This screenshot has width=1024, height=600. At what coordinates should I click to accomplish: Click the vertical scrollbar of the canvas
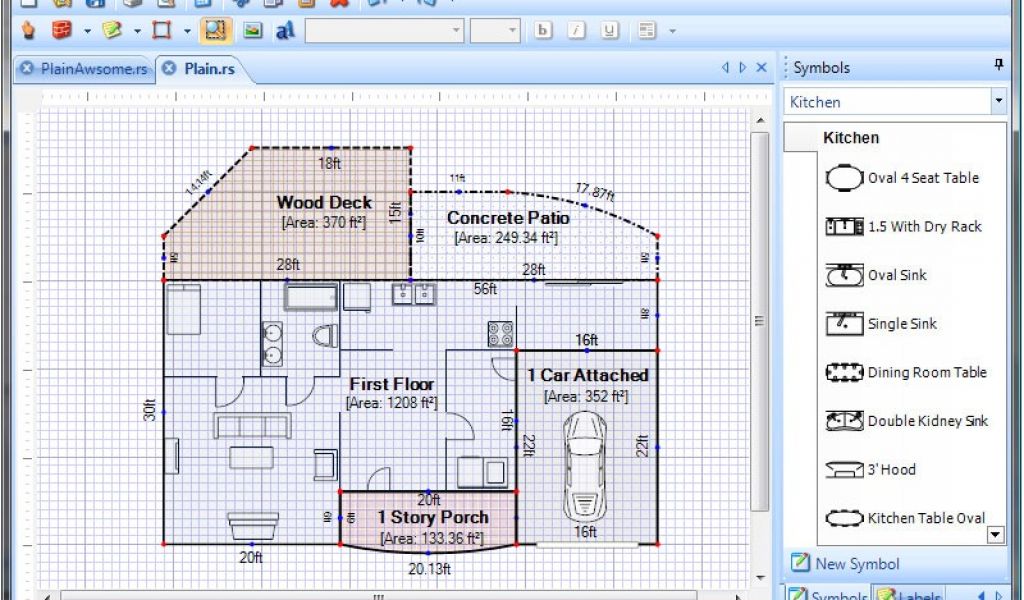pos(760,320)
